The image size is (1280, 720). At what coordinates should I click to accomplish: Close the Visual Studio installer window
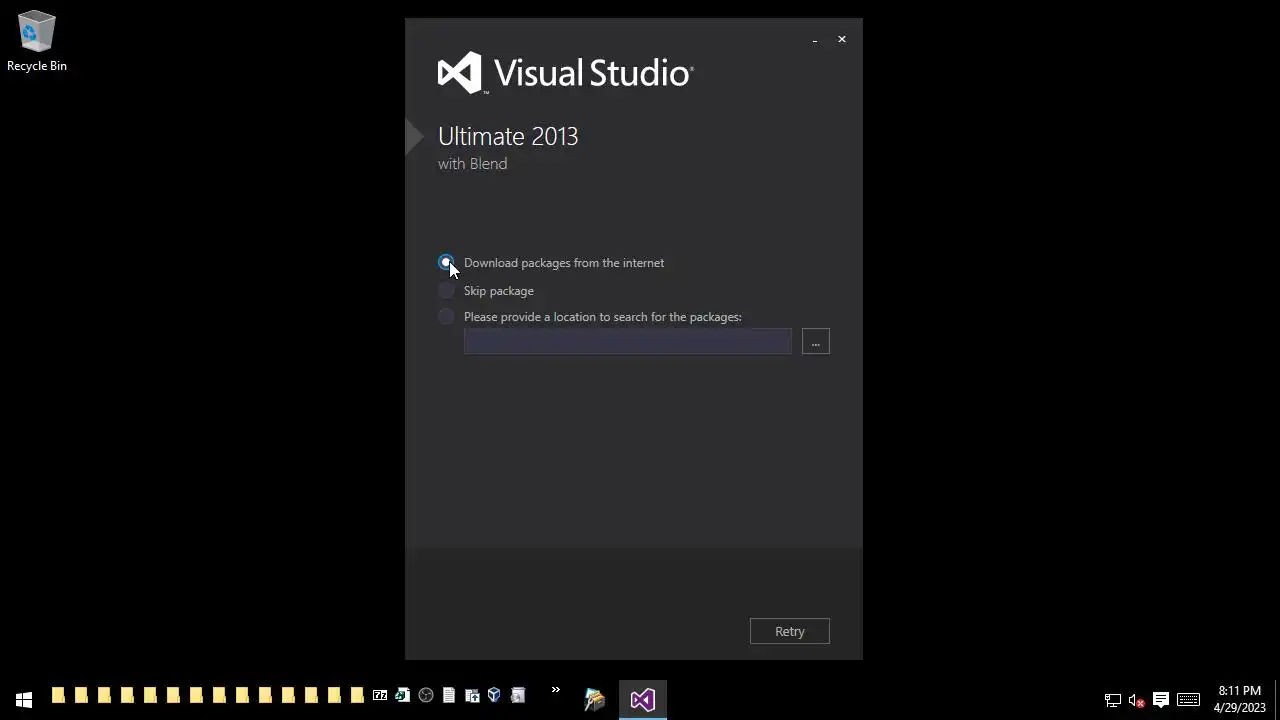pos(842,40)
